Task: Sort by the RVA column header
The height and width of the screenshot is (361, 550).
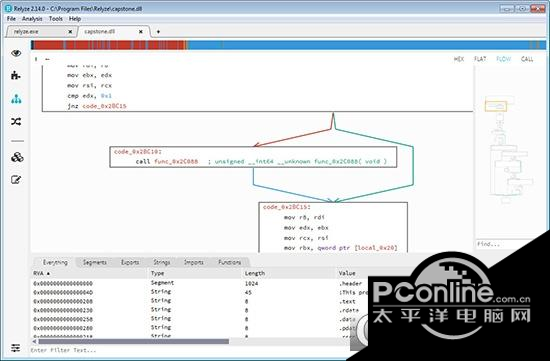Action: pos(90,273)
